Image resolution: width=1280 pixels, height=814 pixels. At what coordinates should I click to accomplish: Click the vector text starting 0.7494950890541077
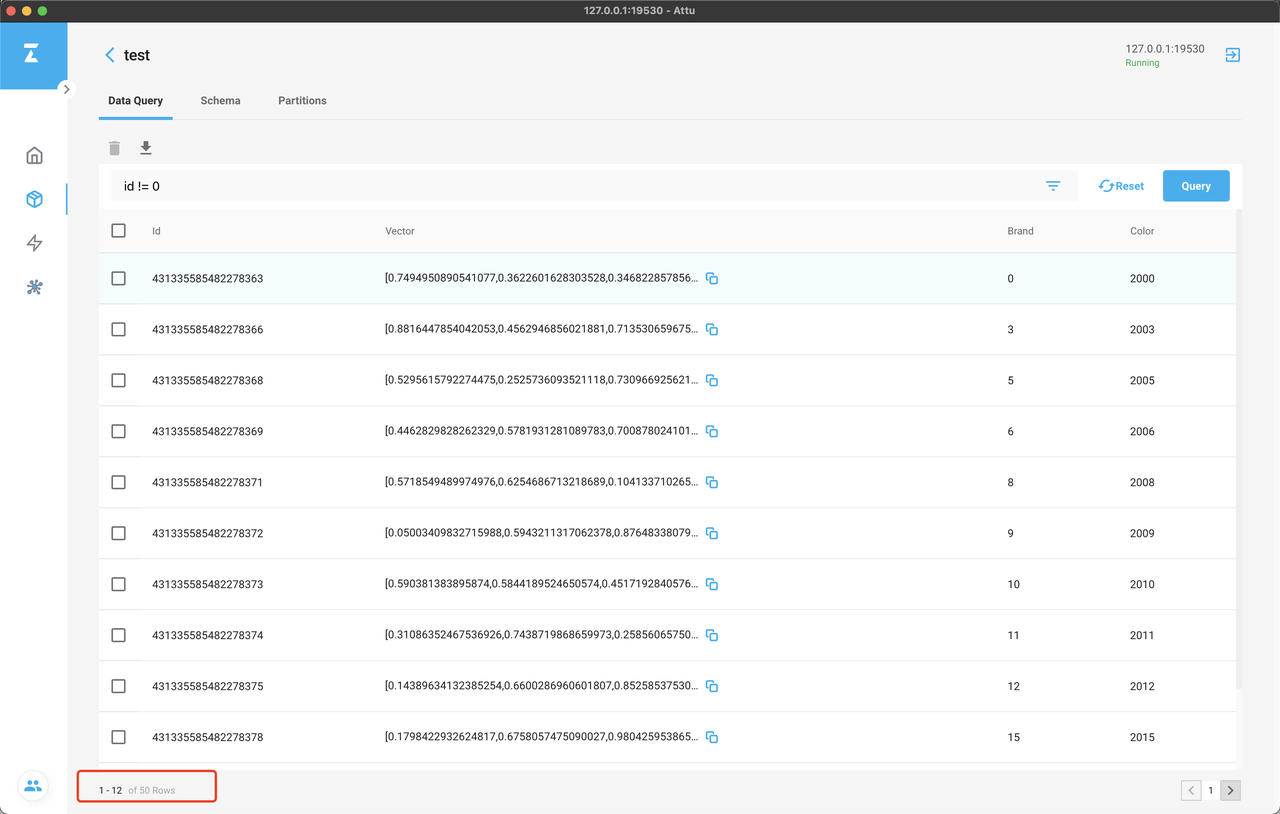pos(541,279)
